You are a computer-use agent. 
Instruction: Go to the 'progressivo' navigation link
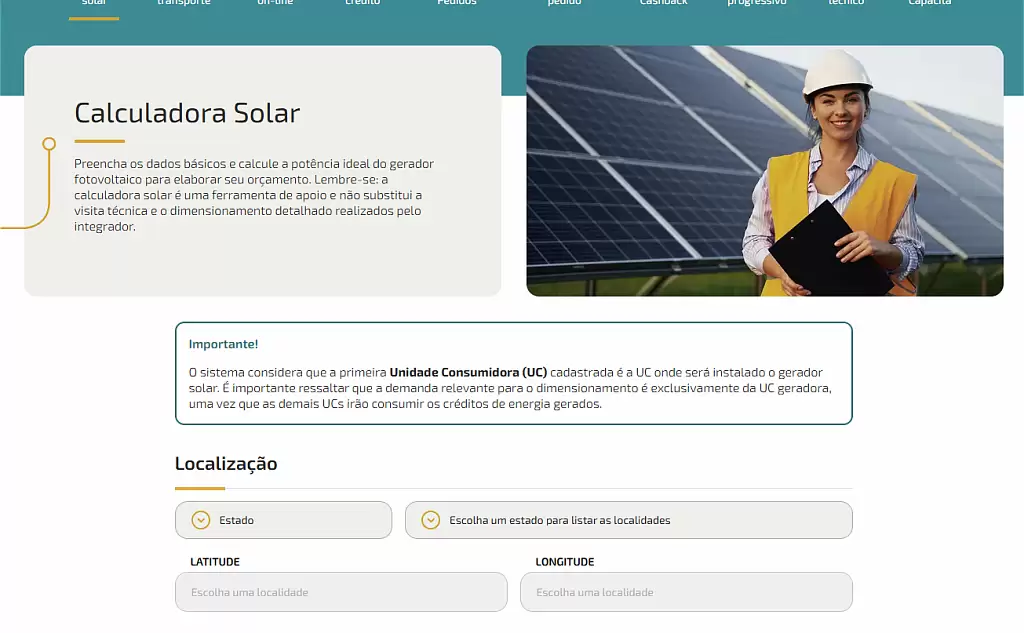(756, 4)
